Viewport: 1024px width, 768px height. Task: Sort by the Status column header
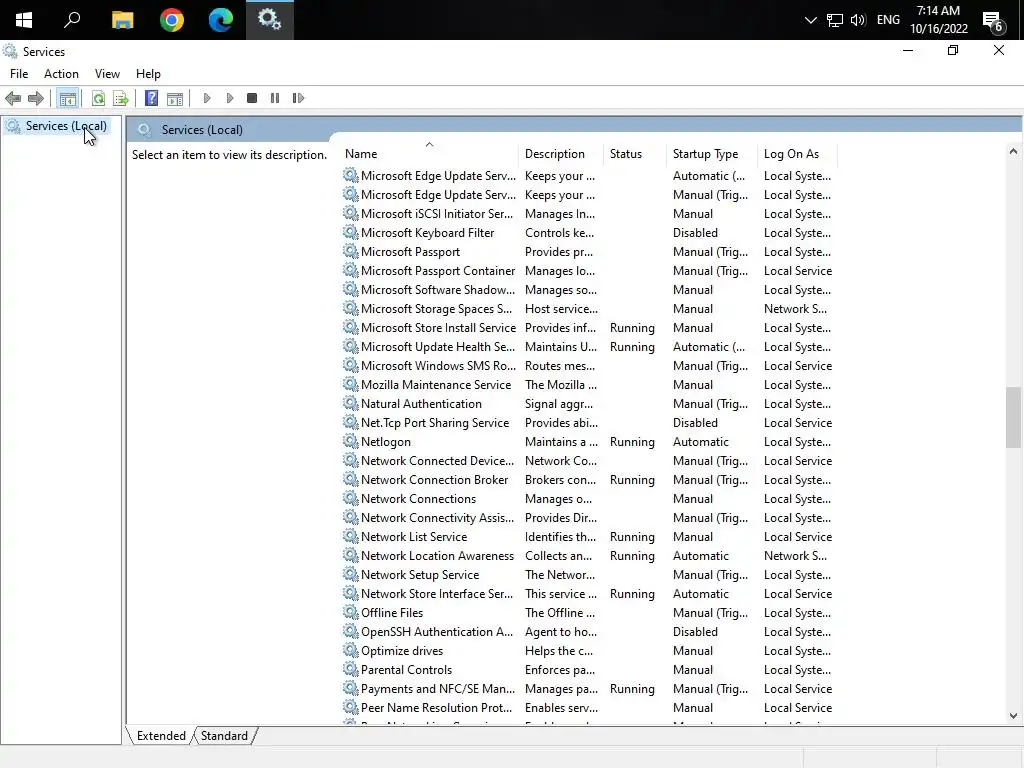point(635,154)
